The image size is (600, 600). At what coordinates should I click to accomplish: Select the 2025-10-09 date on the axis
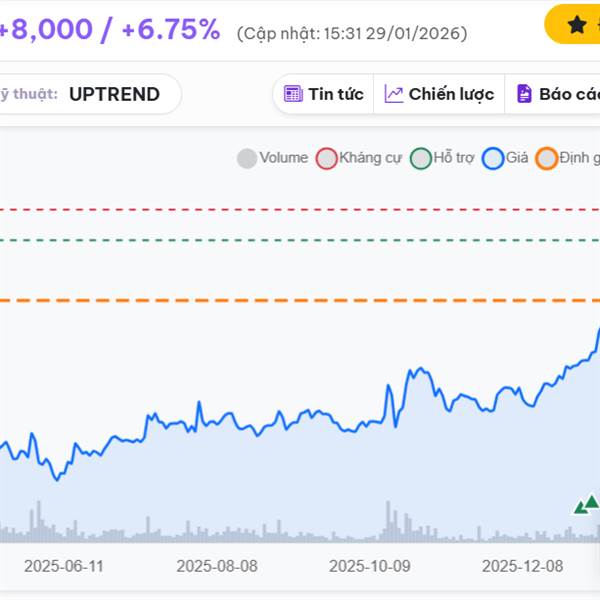(370, 566)
